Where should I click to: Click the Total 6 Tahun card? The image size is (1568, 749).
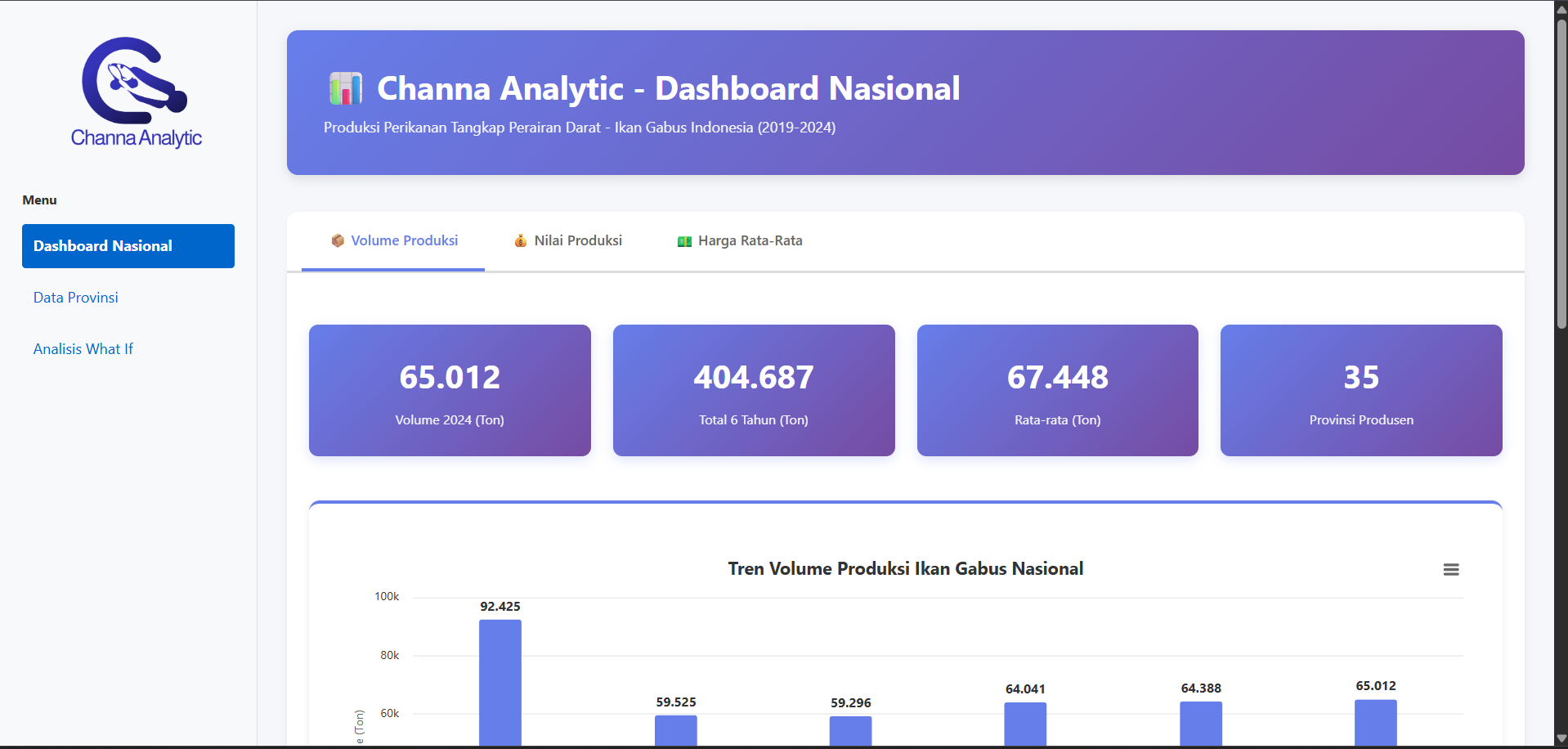click(753, 390)
